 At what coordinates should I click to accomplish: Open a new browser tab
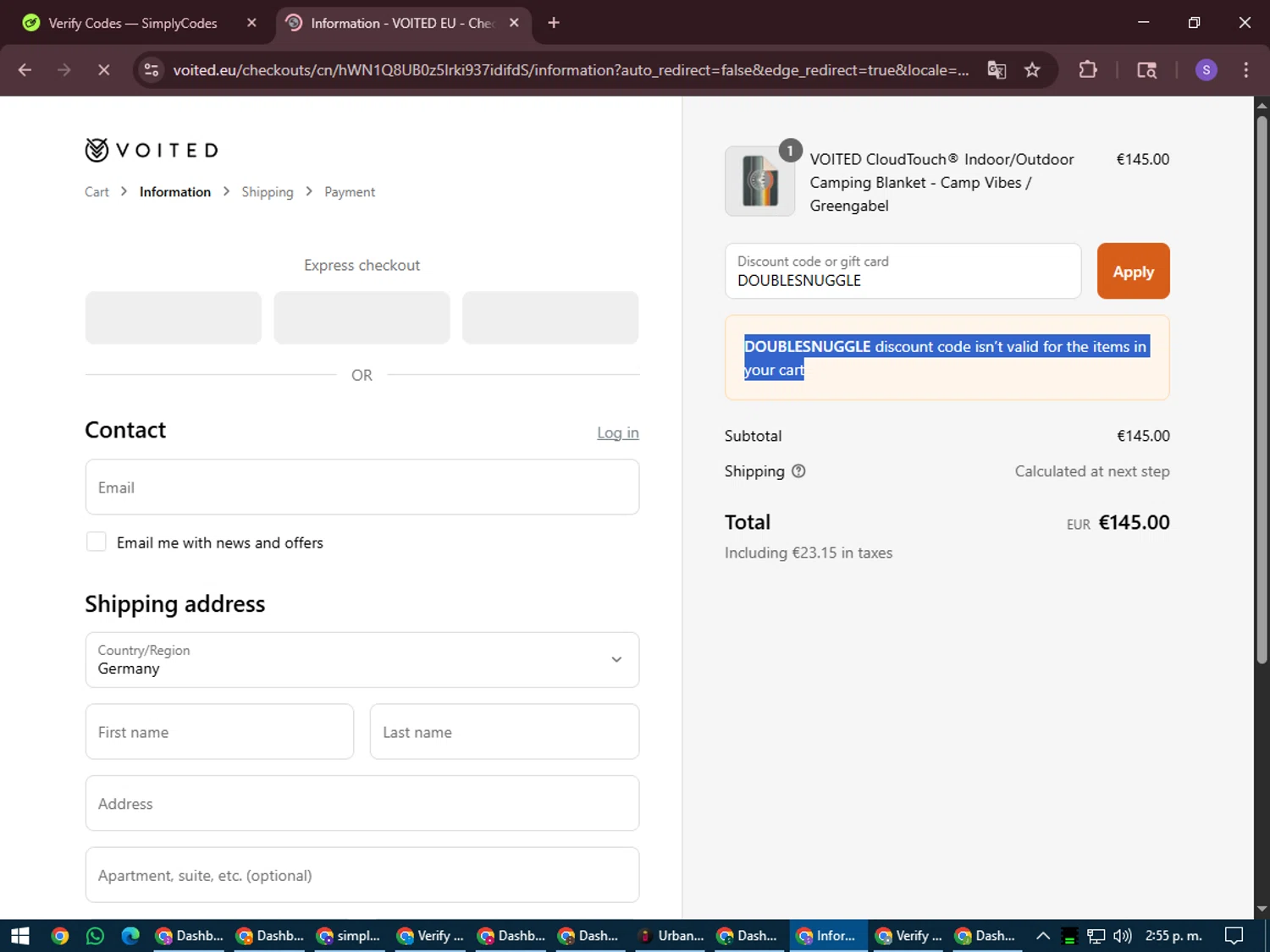(554, 23)
